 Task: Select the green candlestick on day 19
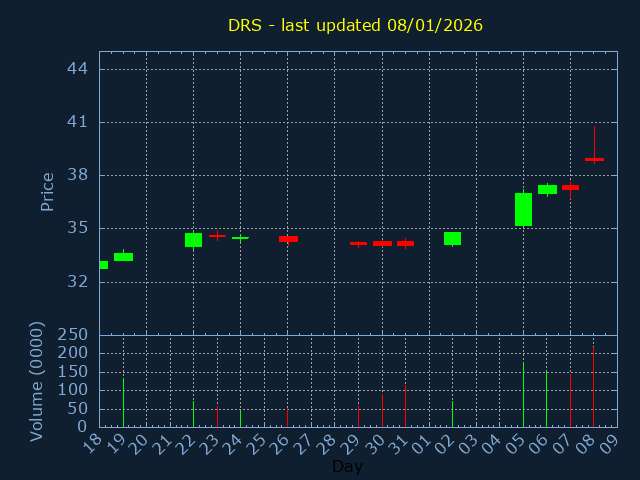(123, 257)
